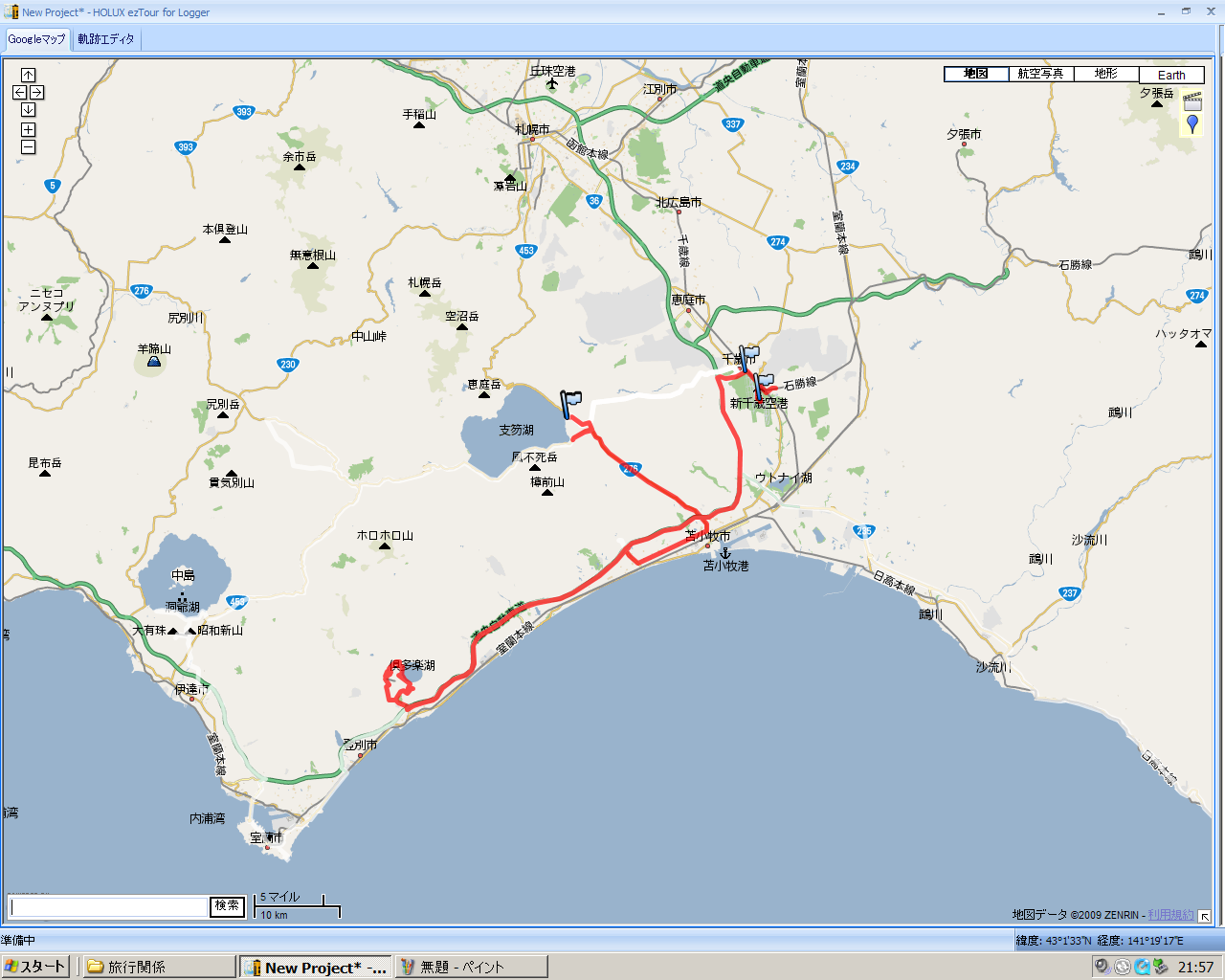Click the flag marker near Lake Shikotsu
Screen dimensions: 1225x980
[569, 405]
